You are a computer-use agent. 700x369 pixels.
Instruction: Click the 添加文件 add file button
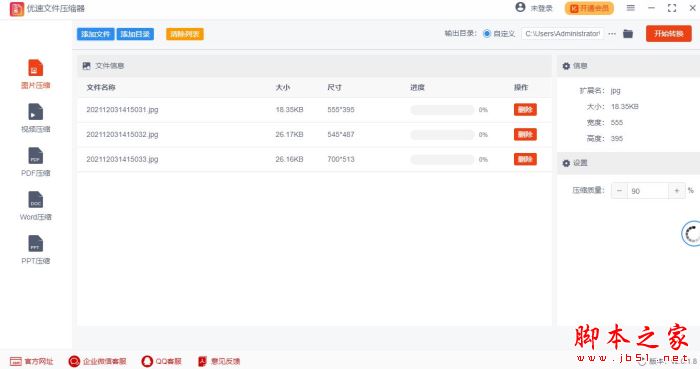pyautogui.click(x=96, y=34)
